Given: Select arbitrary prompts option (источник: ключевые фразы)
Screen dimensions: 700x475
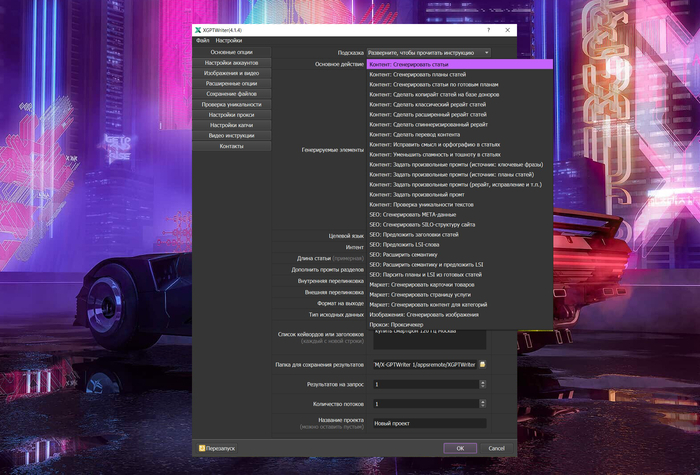Looking at the screenshot, I should (x=460, y=164).
